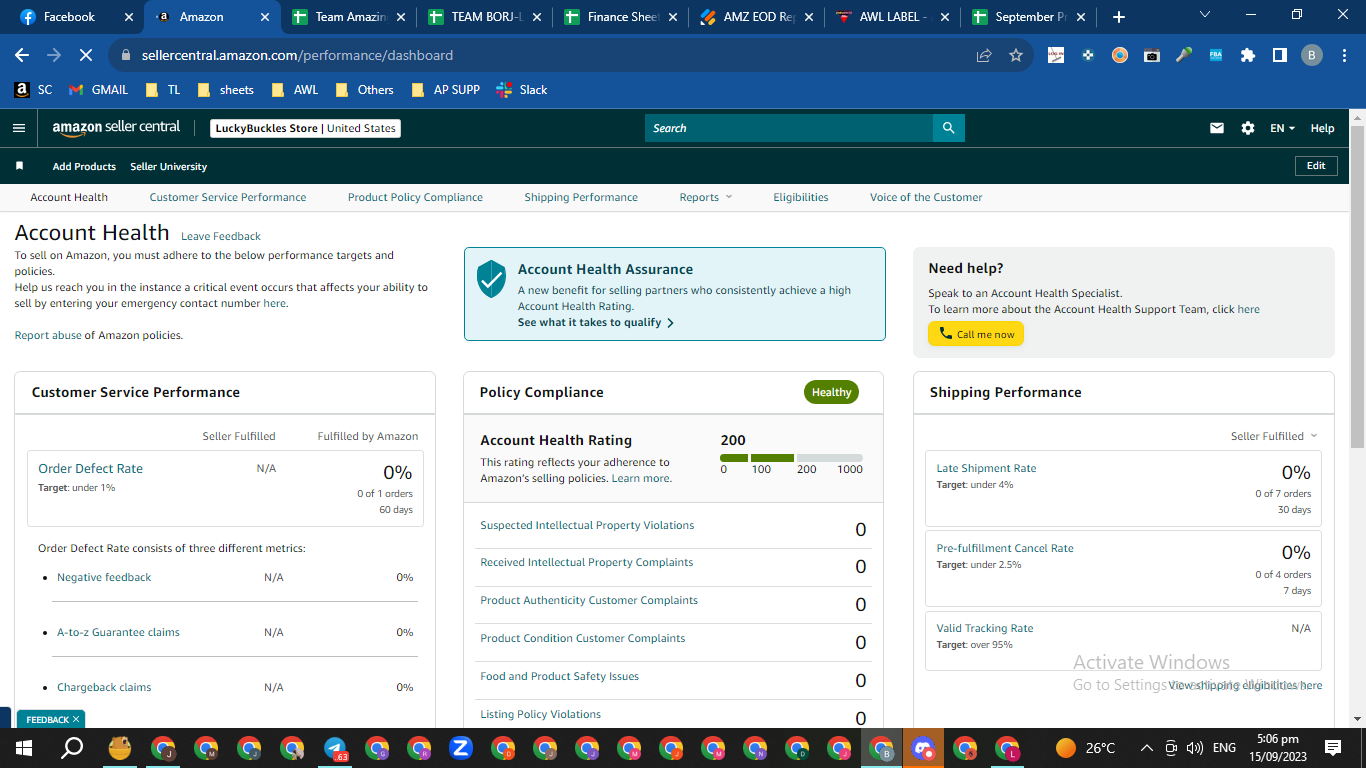Image resolution: width=1366 pixels, height=768 pixels.
Task: Show hidden system tray icons
Action: pyautogui.click(x=1146, y=748)
